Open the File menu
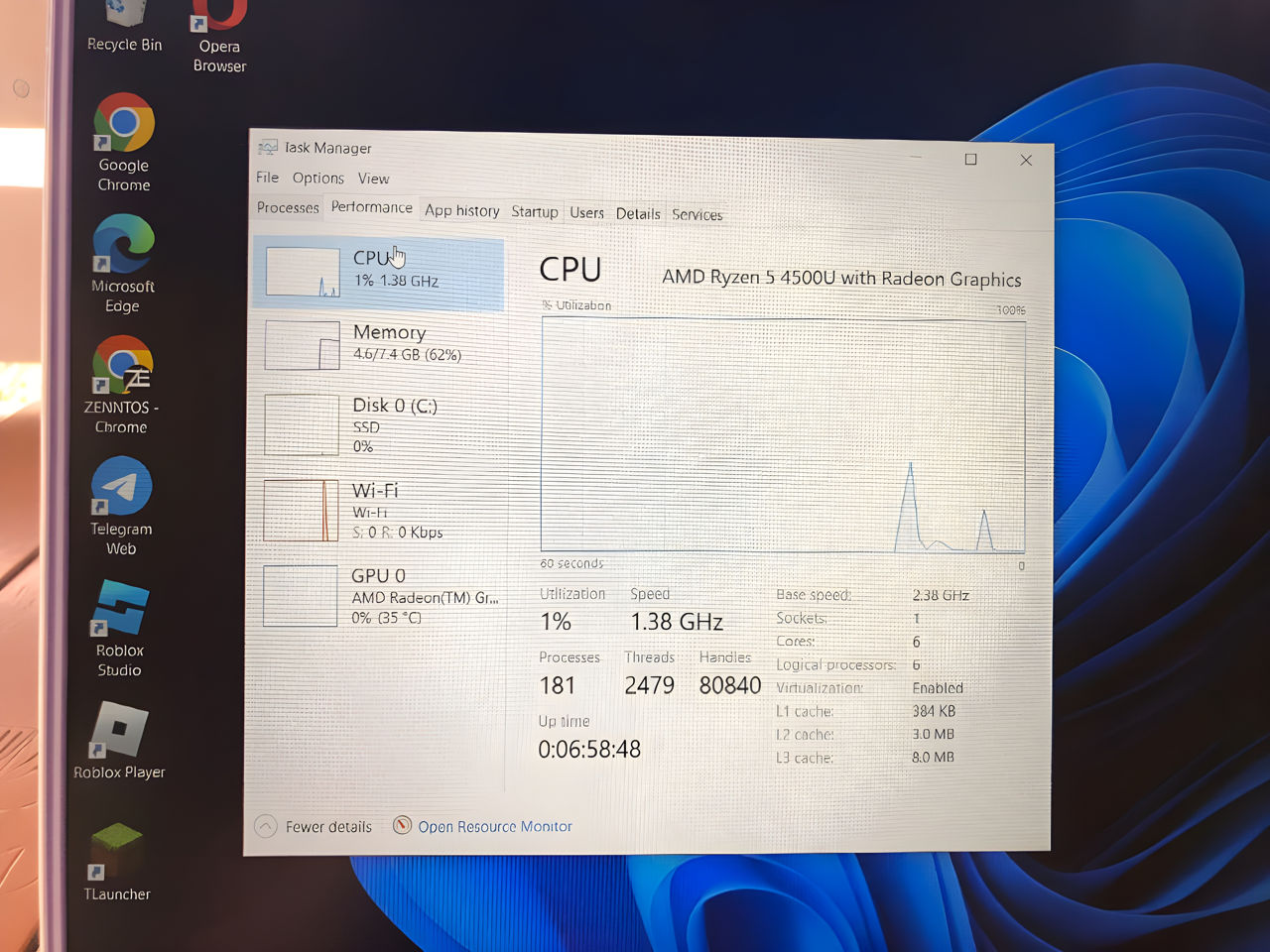Image resolution: width=1270 pixels, height=952 pixels. click(267, 178)
